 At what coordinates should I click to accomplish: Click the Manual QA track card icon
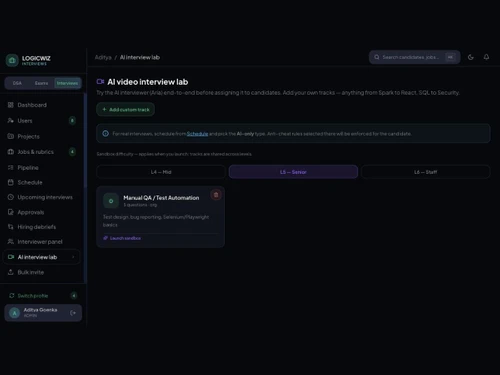pyautogui.click(x=111, y=201)
